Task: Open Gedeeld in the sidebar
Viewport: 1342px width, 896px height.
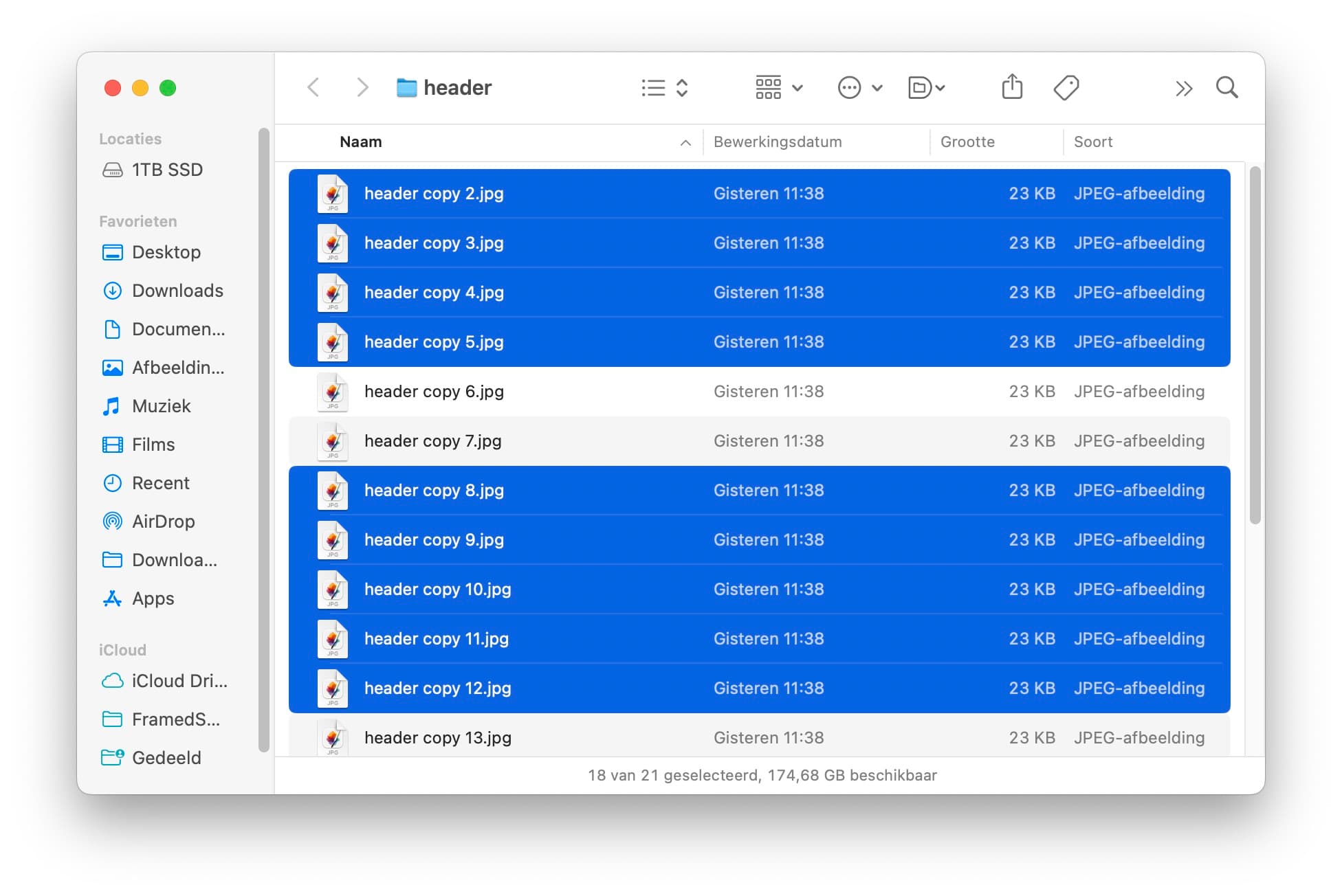Action: coord(166,758)
